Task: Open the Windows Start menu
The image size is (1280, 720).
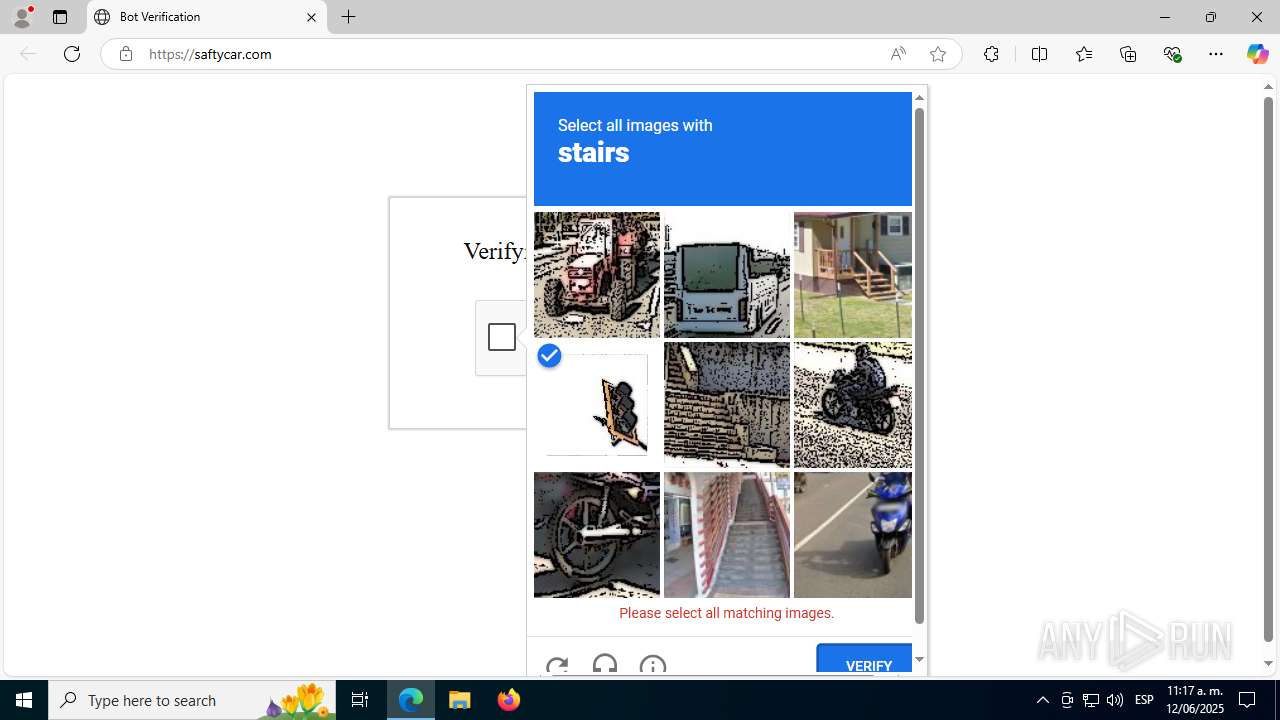Action: 24,700
